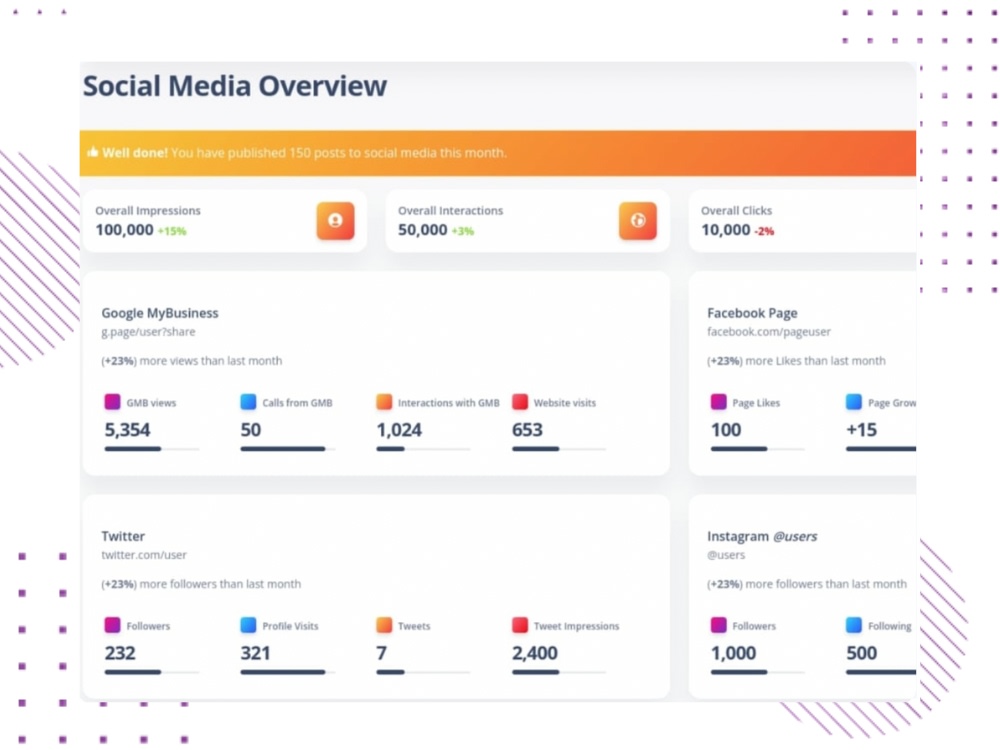Click the 321 Profile Visits value
This screenshot has height=750, width=1000.
pos(256,653)
